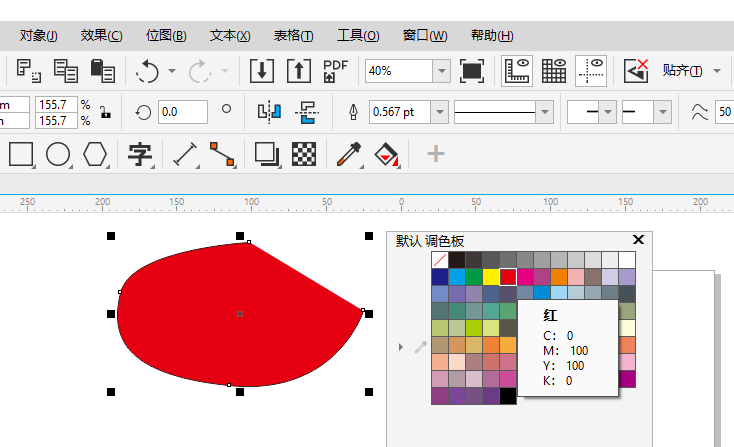Click the lower 155.7 scale percentage field

tap(56, 120)
